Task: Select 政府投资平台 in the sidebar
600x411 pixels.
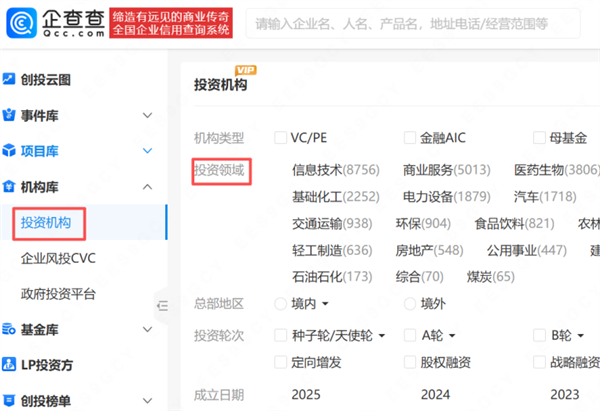Action: (x=58, y=294)
